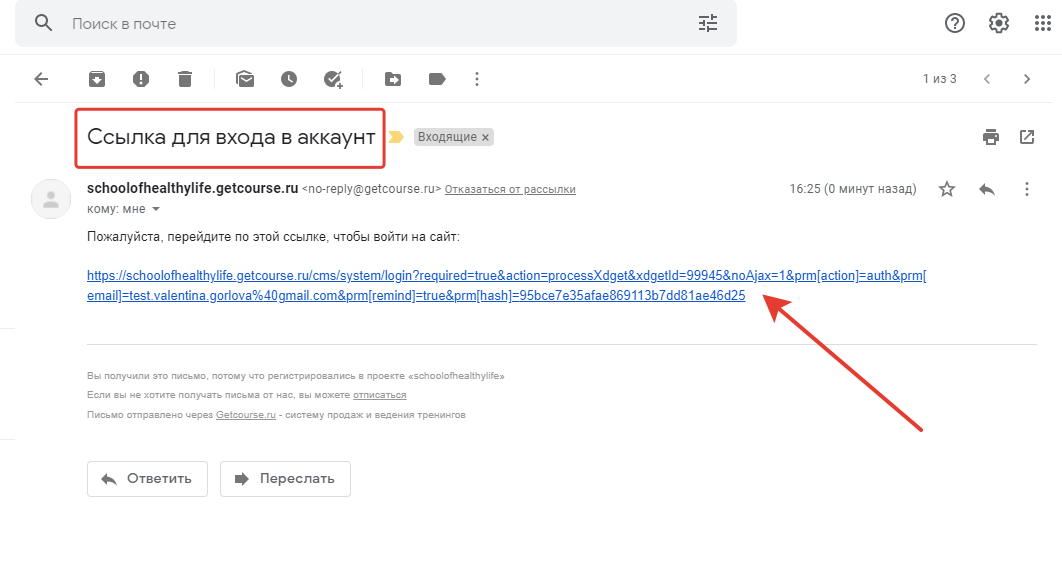Open the Google apps grid
The image size is (1062, 572).
[x=1042, y=24]
